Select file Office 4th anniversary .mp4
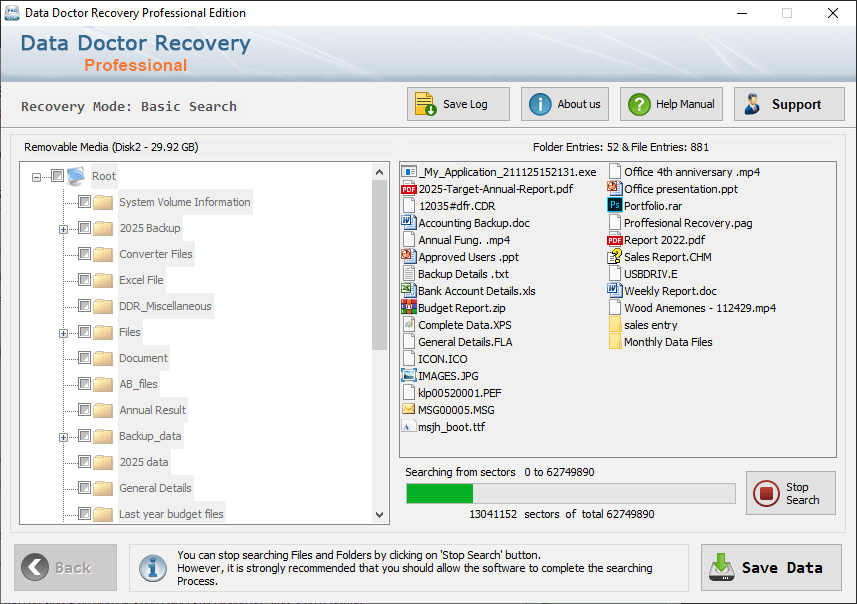 [x=692, y=172]
